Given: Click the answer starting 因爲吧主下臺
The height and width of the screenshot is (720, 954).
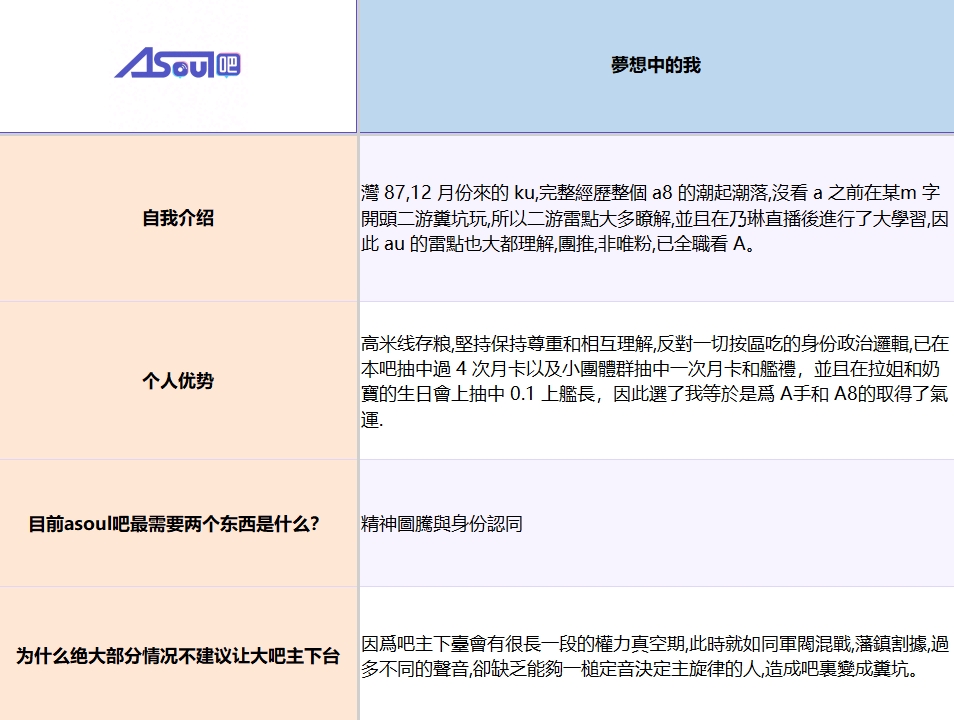Looking at the screenshot, I should pos(655,656).
